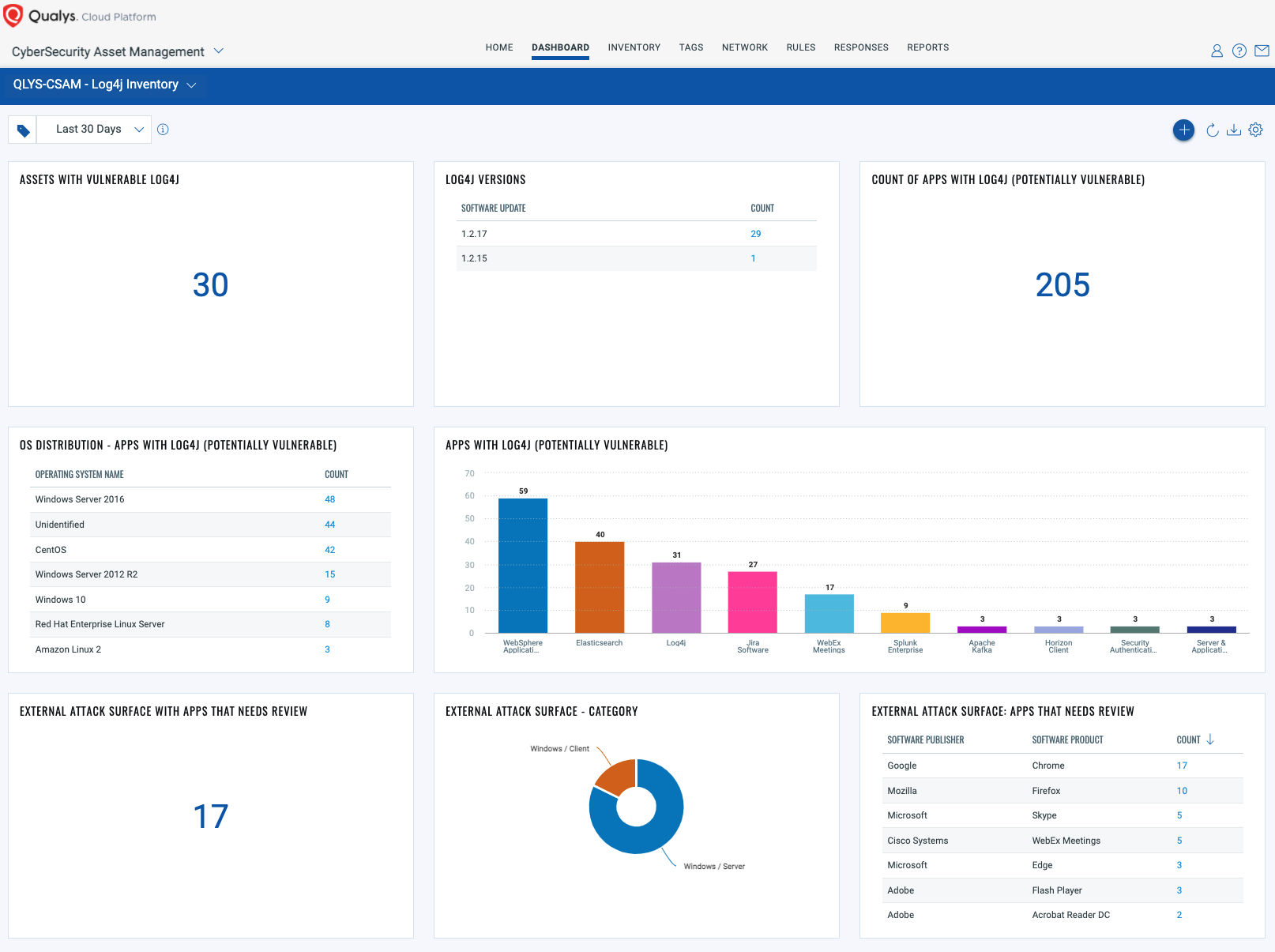Open count 10 for Mozilla Firefox
Viewport: 1275px width, 952px height.
coord(1182,791)
